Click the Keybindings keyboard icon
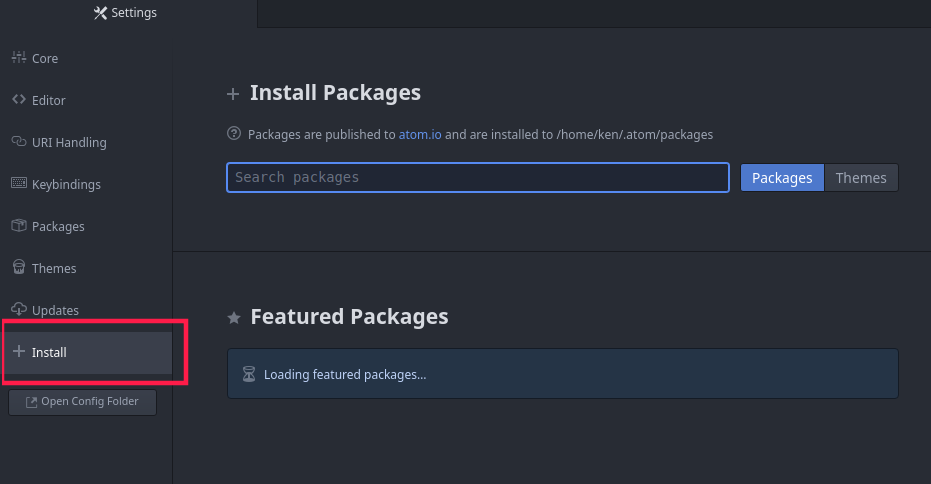Screen dimensions: 931x484 click(18, 184)
